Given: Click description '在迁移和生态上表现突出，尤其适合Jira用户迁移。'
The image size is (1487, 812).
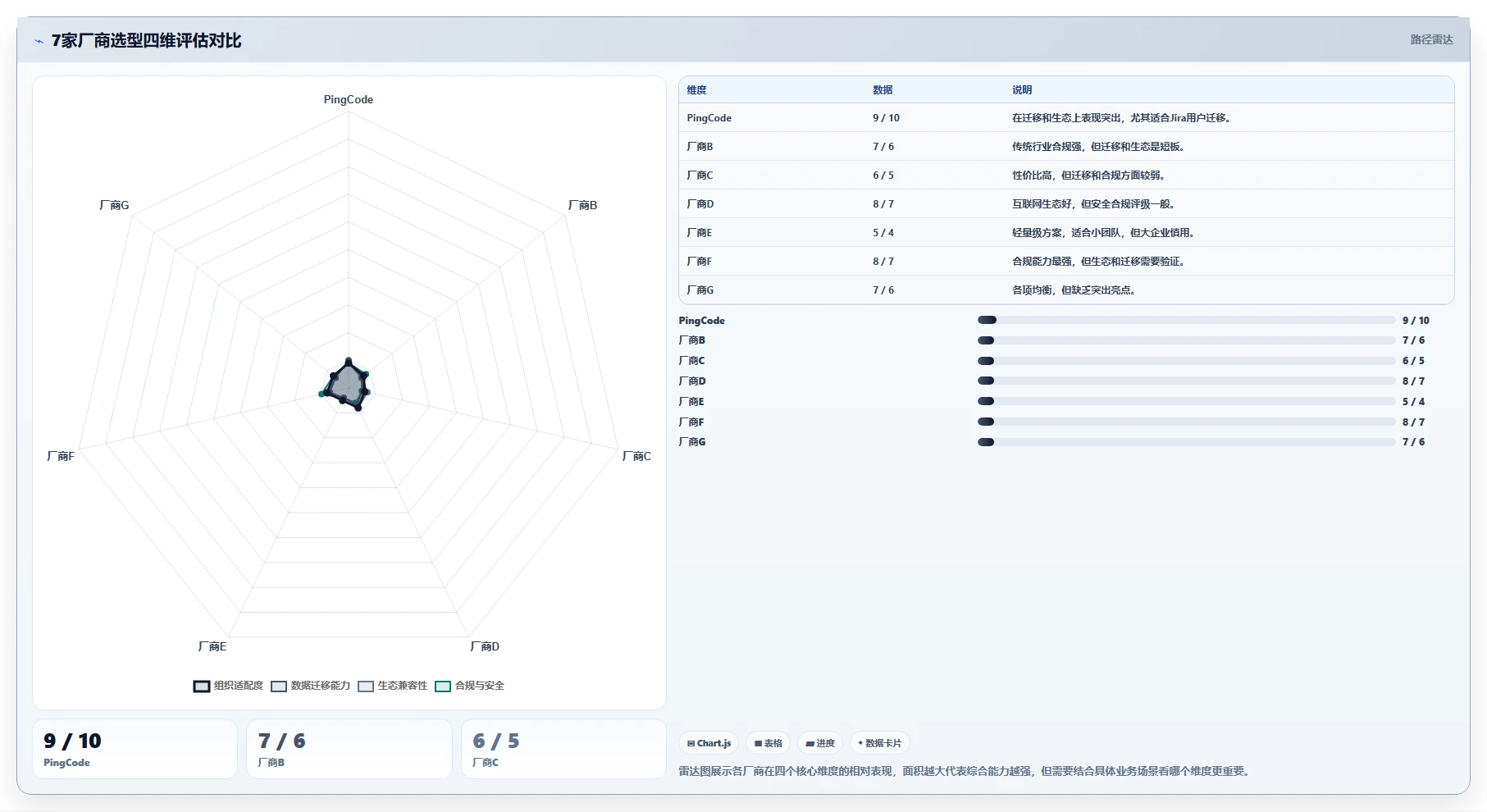Looking at the screenshot, I should click(x=1121, y=118).
